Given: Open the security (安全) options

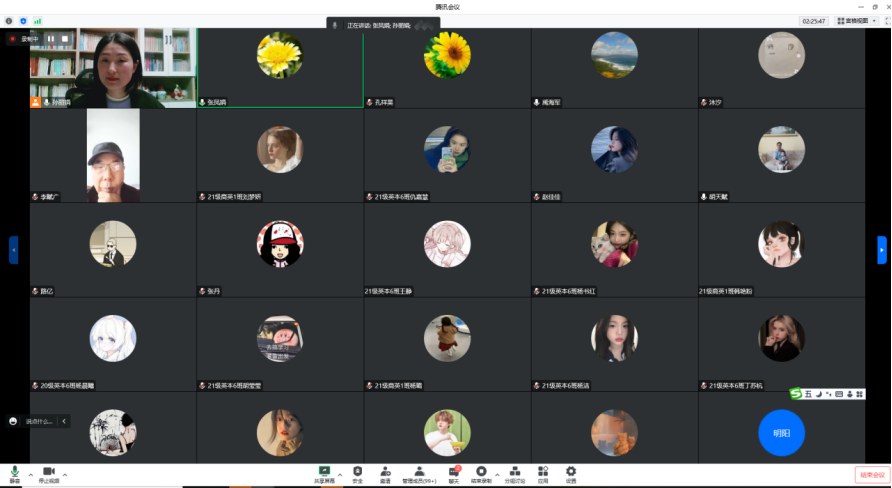Looking at the screenshot, I should [x=357, y=472].
